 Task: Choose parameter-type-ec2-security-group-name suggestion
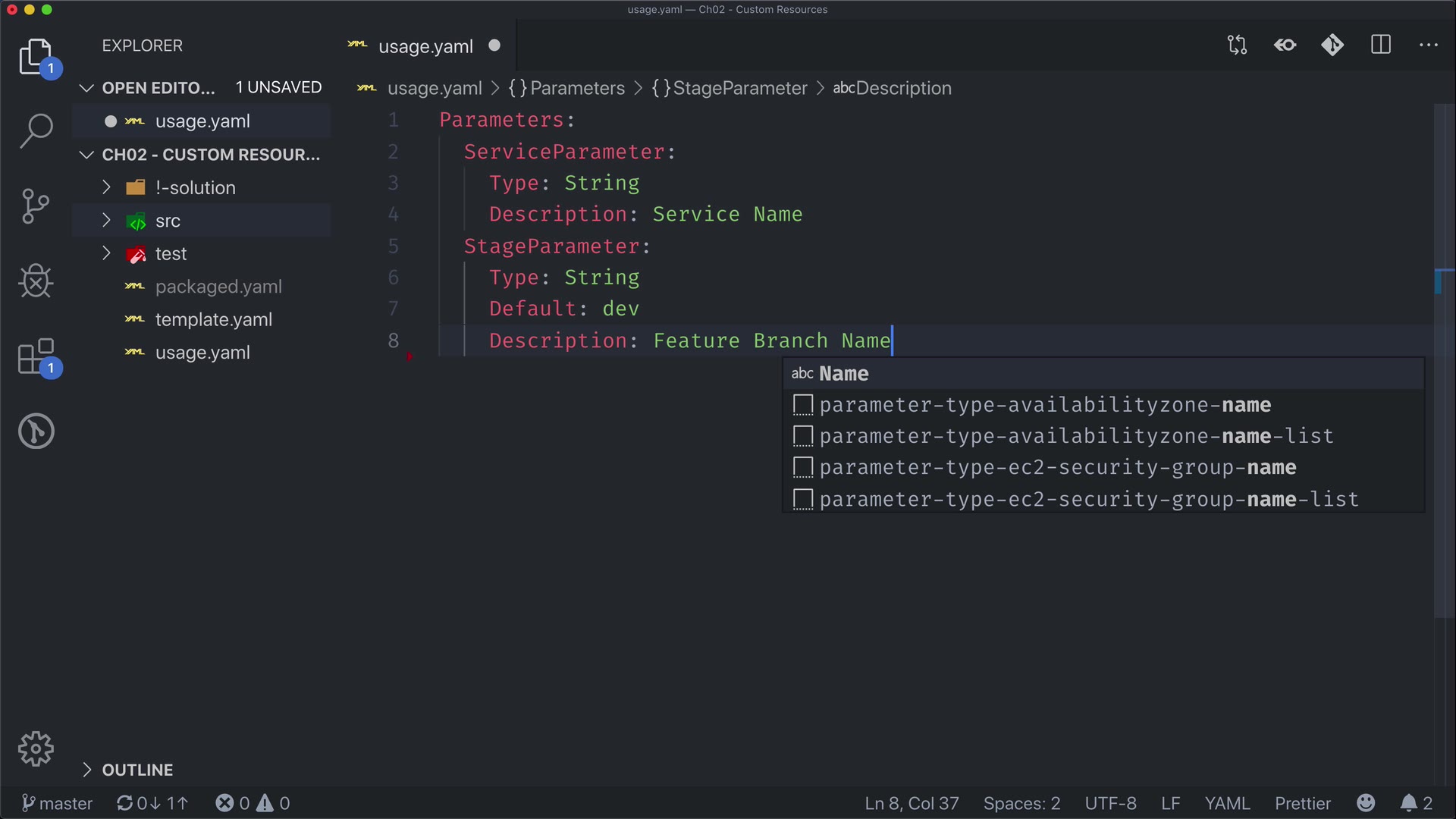click(1057, 468)
